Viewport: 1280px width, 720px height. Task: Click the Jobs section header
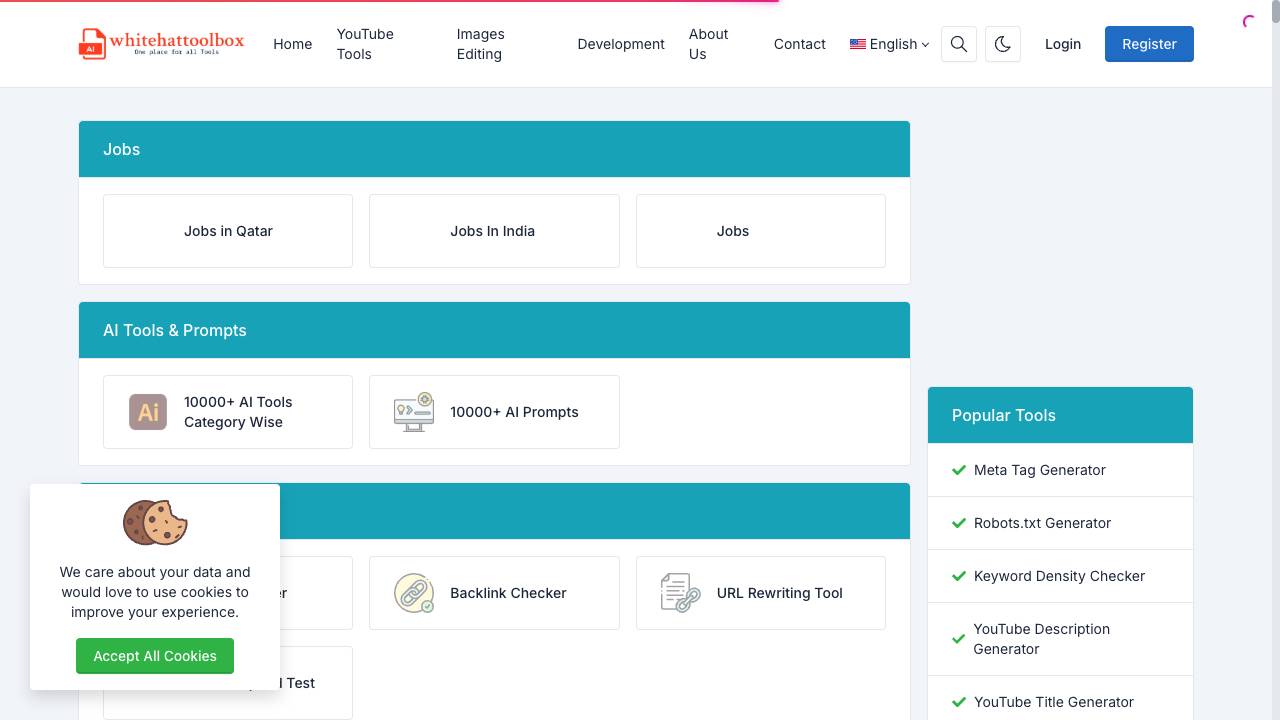[x=494, y=149]
